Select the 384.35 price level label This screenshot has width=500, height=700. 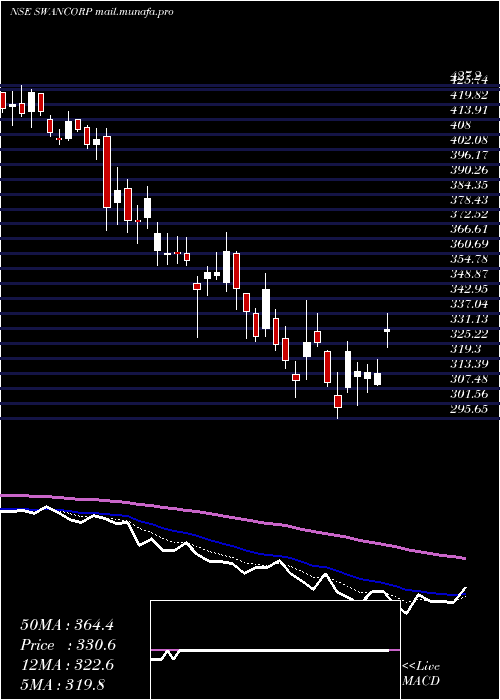(470, 185)
